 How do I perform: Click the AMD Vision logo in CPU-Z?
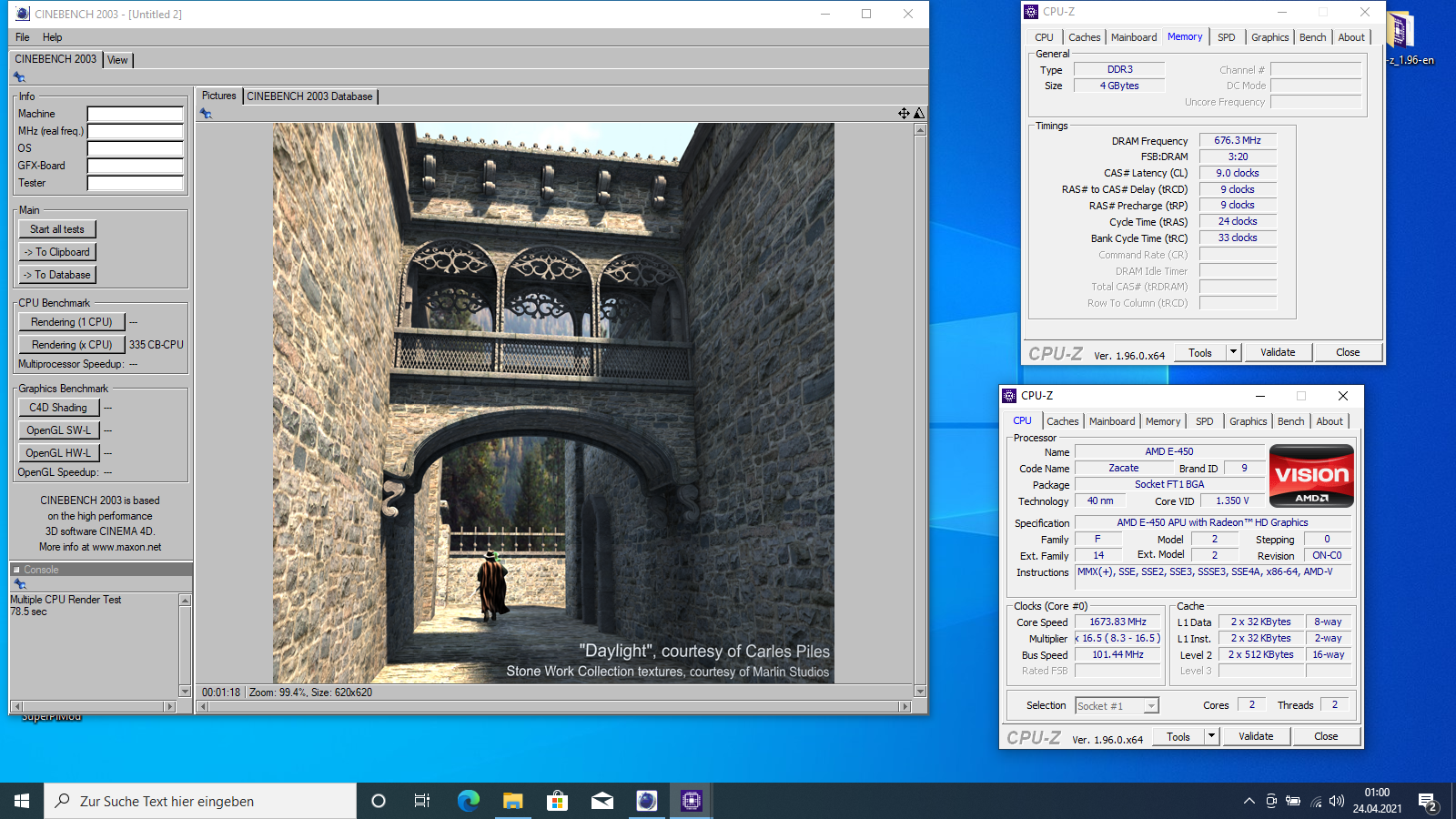[1311, 475]
